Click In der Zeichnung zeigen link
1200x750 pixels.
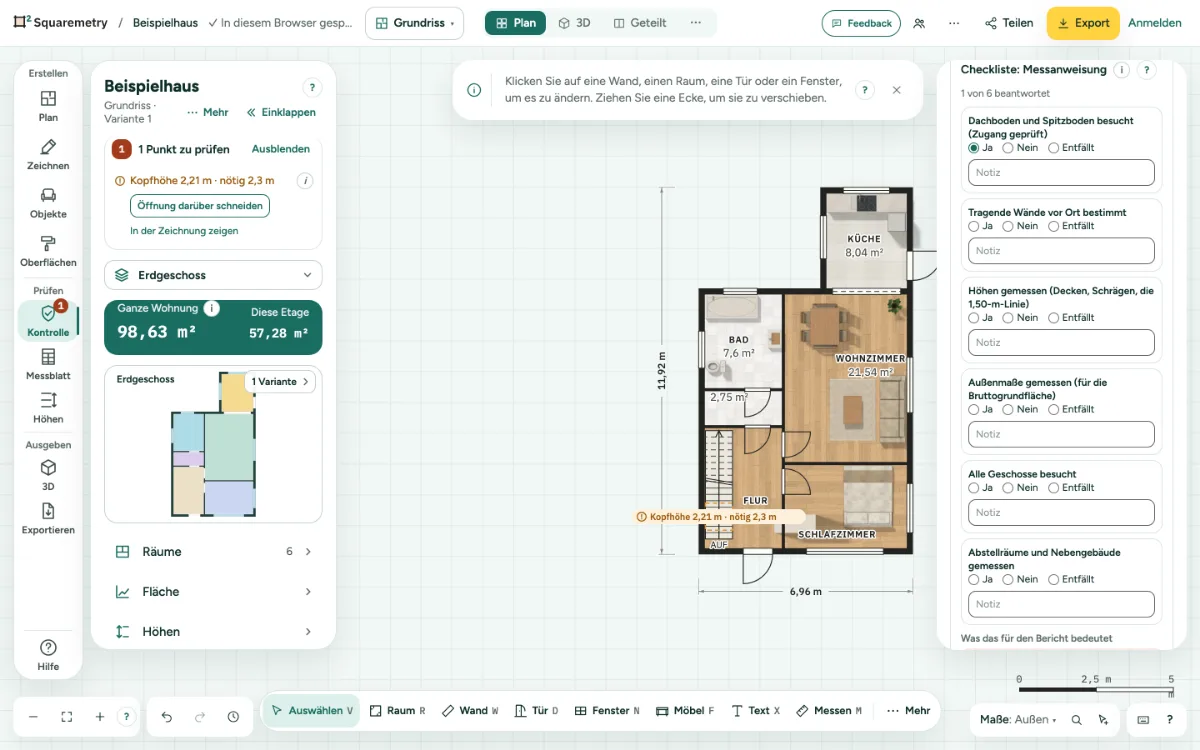184,231
